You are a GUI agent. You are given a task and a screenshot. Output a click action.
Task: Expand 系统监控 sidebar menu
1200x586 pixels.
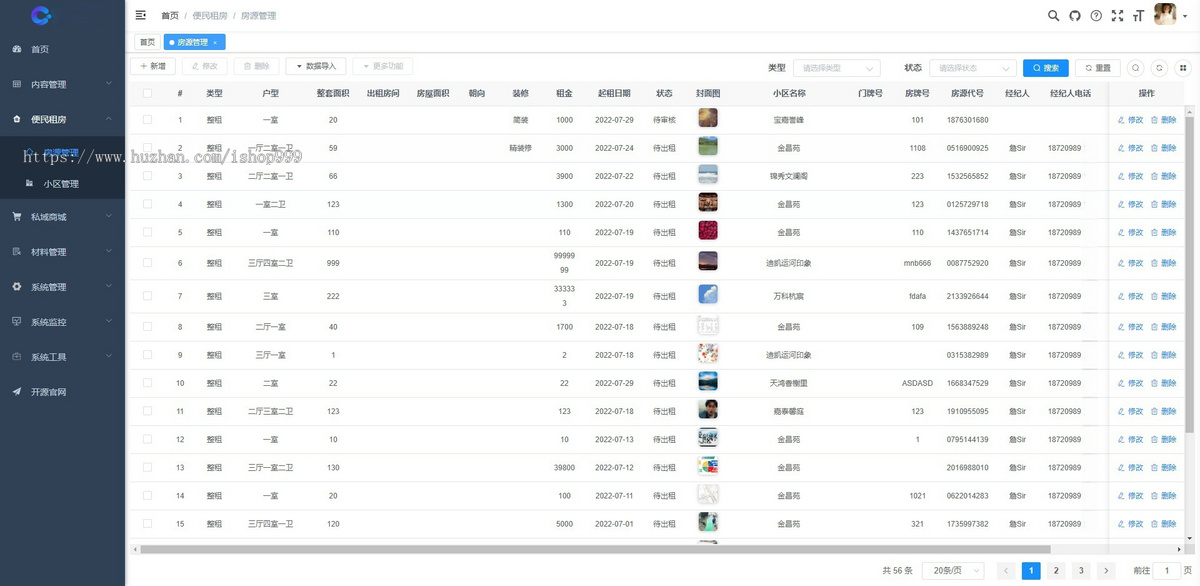pos(62,322)
